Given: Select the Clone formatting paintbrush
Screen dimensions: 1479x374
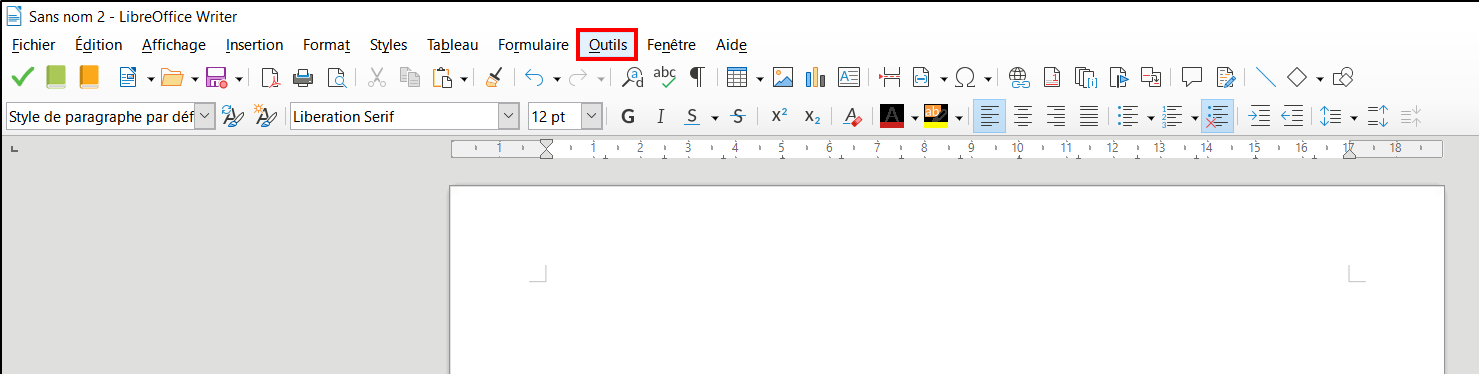Looking at the screenshot, I should coord(494,77).
